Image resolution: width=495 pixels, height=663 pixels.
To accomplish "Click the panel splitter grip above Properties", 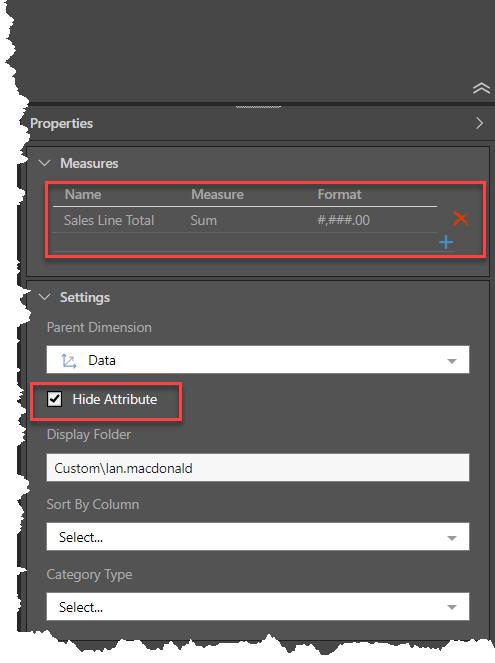I will (258, 107).
